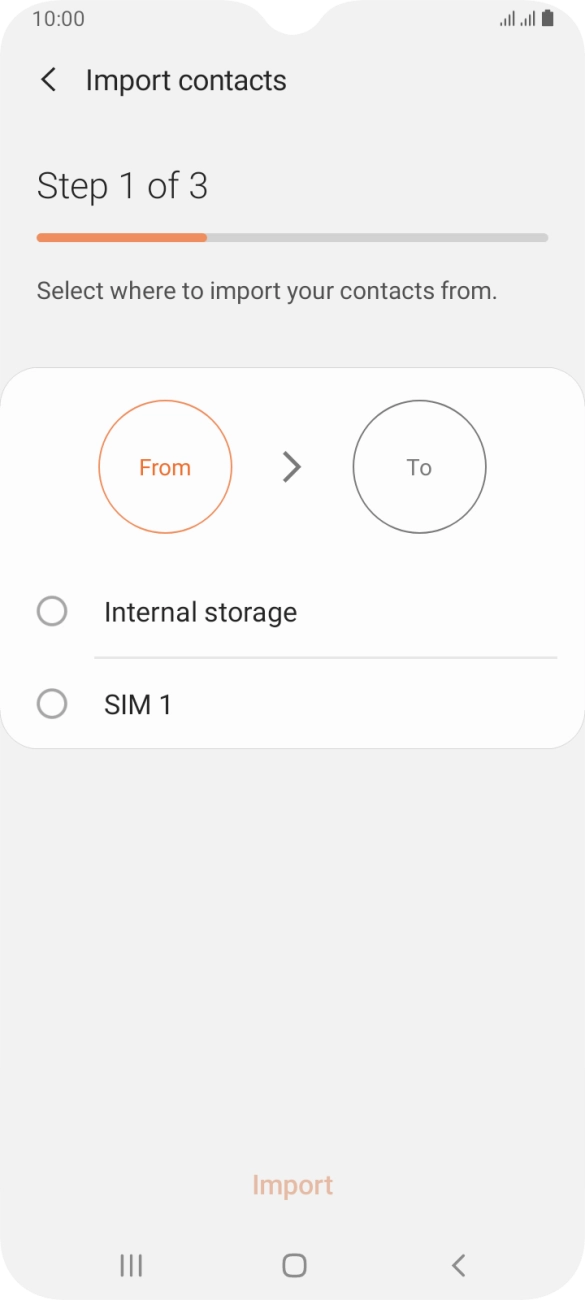The width and height of the screenshot is (585, 1300).
Task: Open Recents using the navigation bar
Action: pos(130,1265)
